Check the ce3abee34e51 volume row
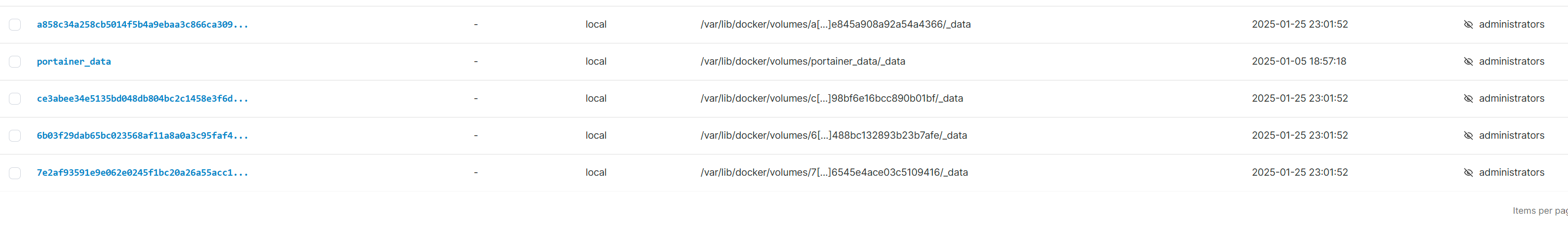 click(x=15, y=99)
